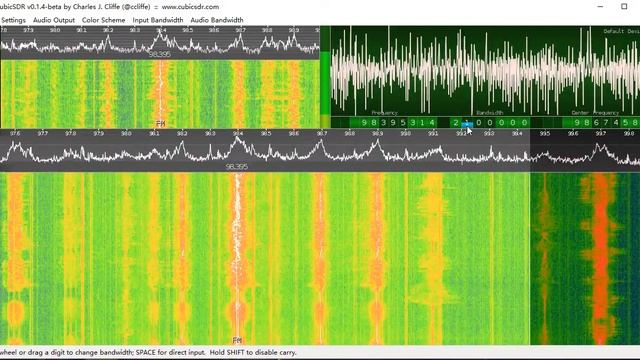This screenshot has width=640, height=360.
Task: Click the FM label in the small waterfall
Action: point(160,124)
